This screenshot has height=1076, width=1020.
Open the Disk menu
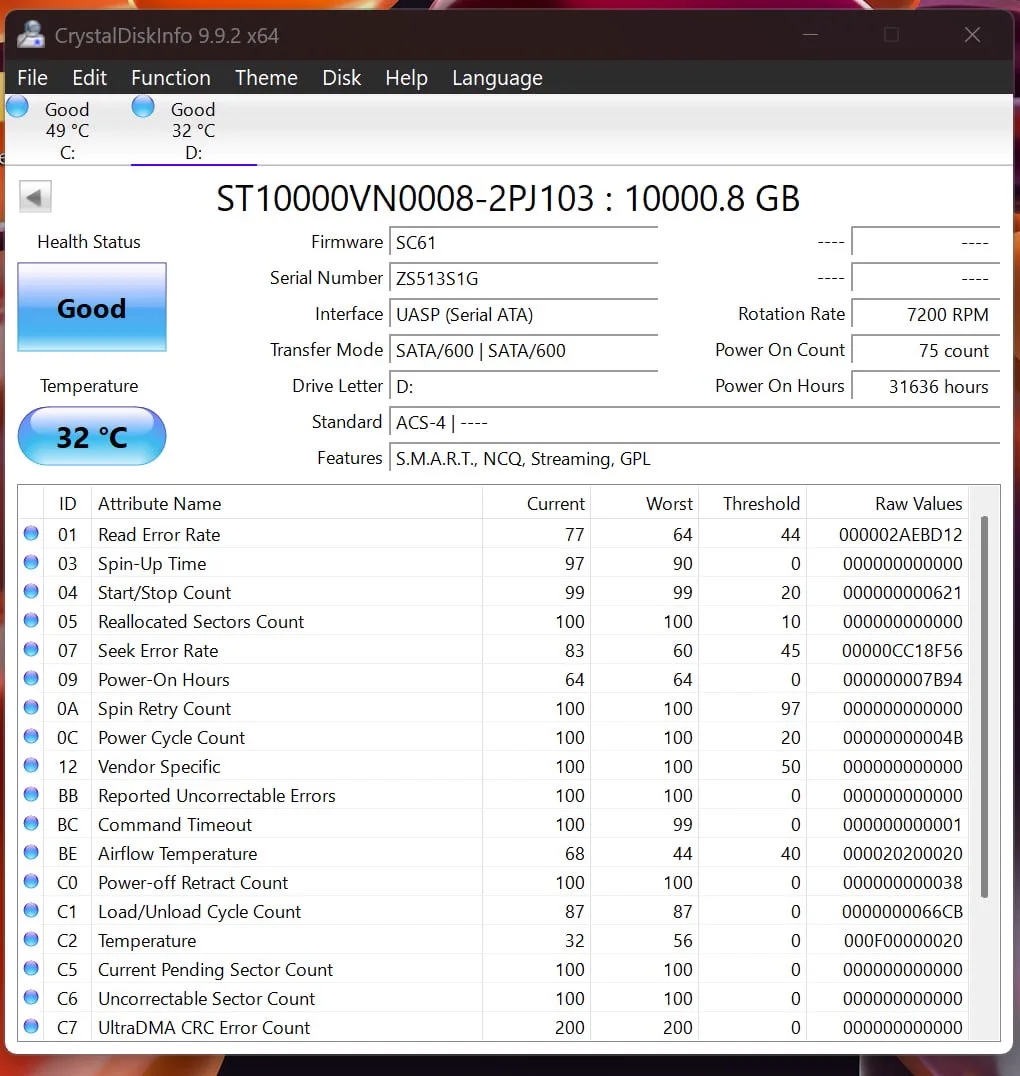point(341,78)
